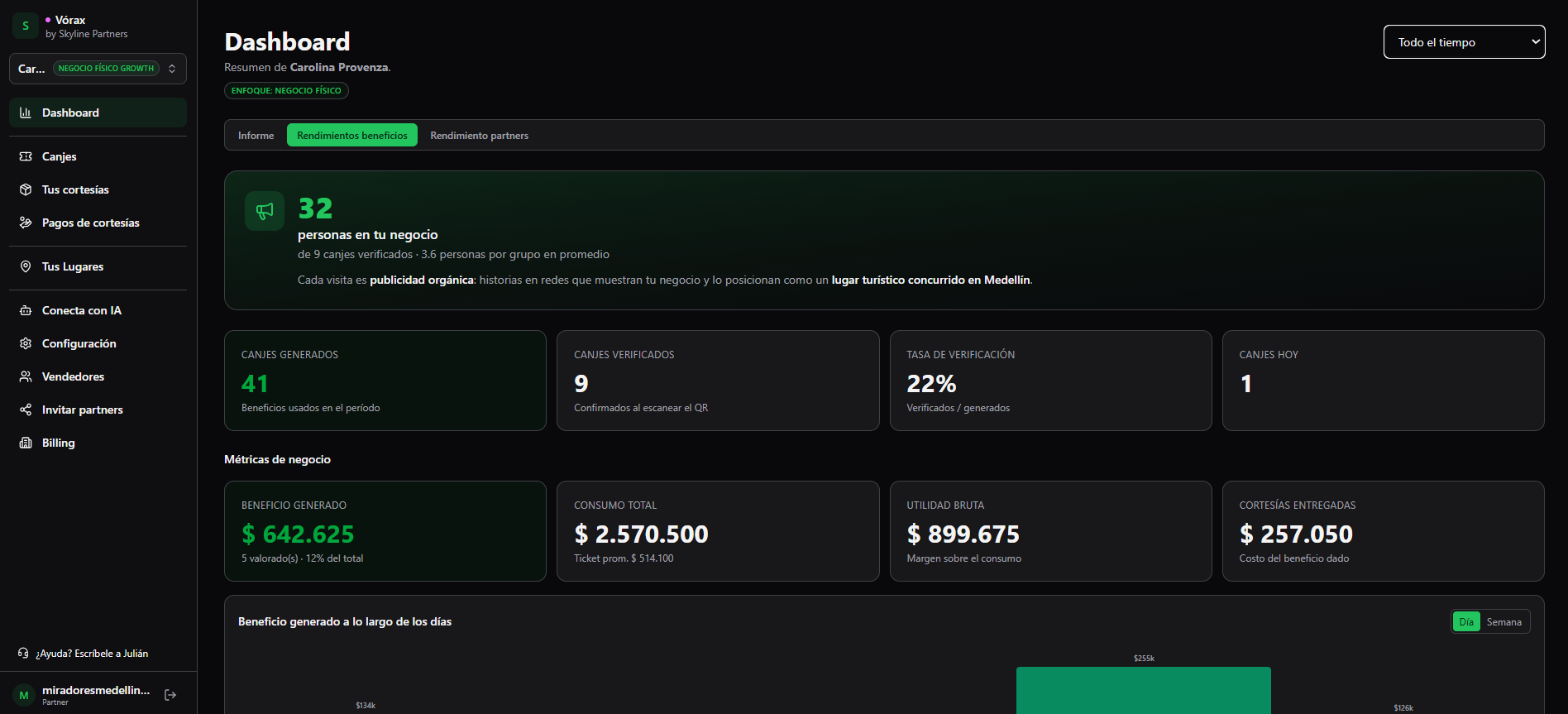Click the megaphone icon beside 32
Screen dimensions: 1568x714
265,211
